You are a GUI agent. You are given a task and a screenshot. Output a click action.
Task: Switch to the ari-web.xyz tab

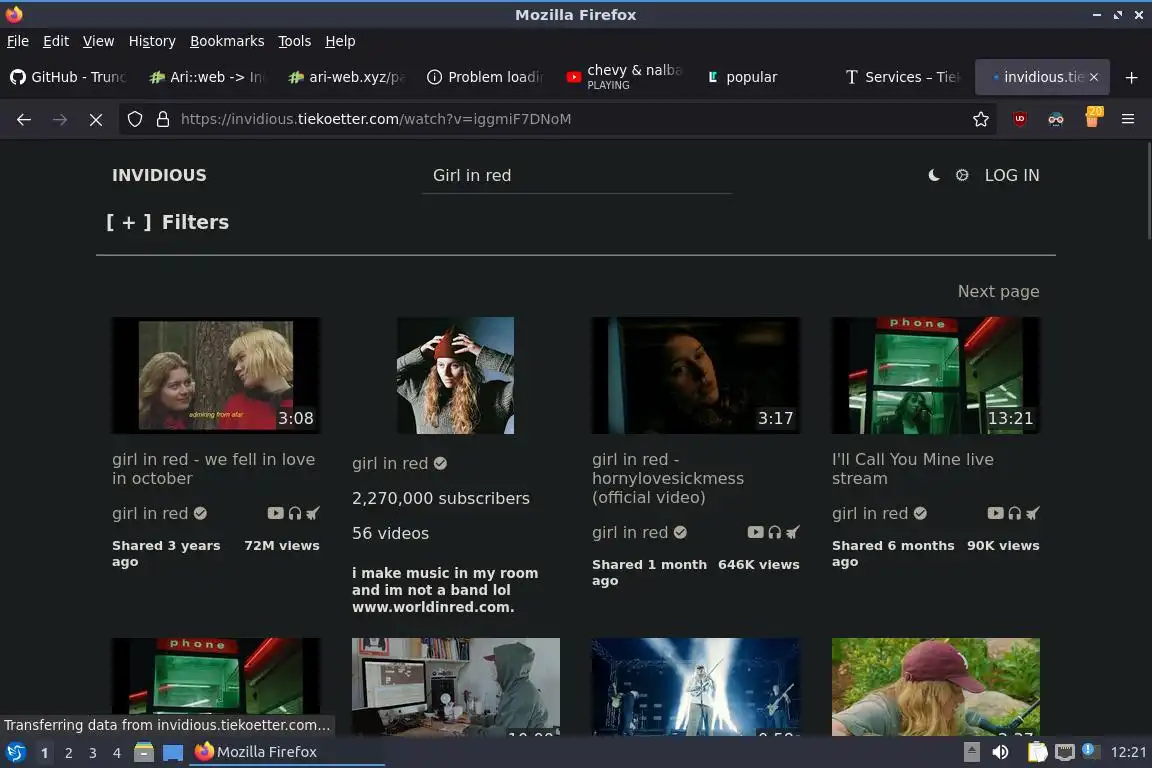point(348,77)
